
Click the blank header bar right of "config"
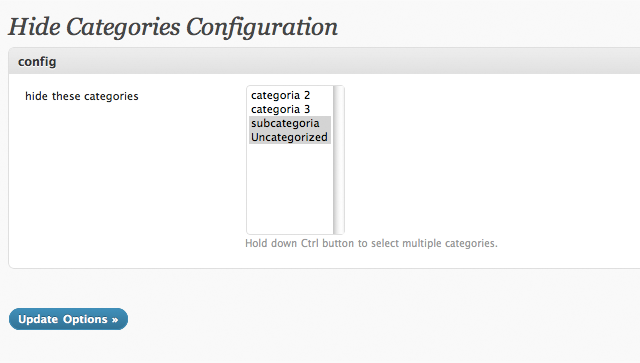[x=347, y=61]
